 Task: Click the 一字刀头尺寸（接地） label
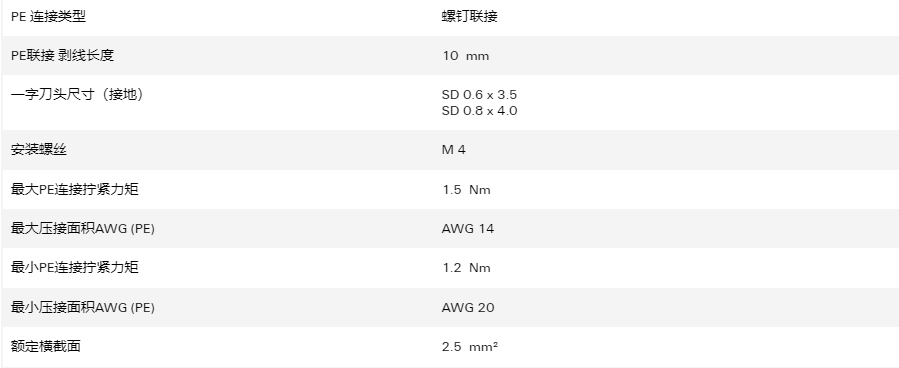[77, 95]
